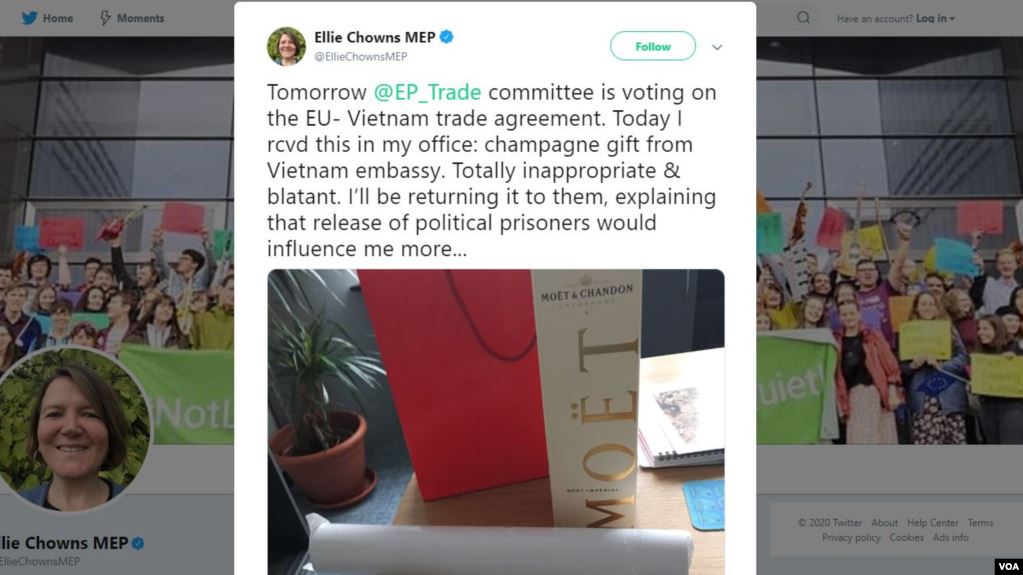This screenshot has width=1023, height=575.
Task: Click the blue verified badge beside tweet author
Action: (447, 37)
